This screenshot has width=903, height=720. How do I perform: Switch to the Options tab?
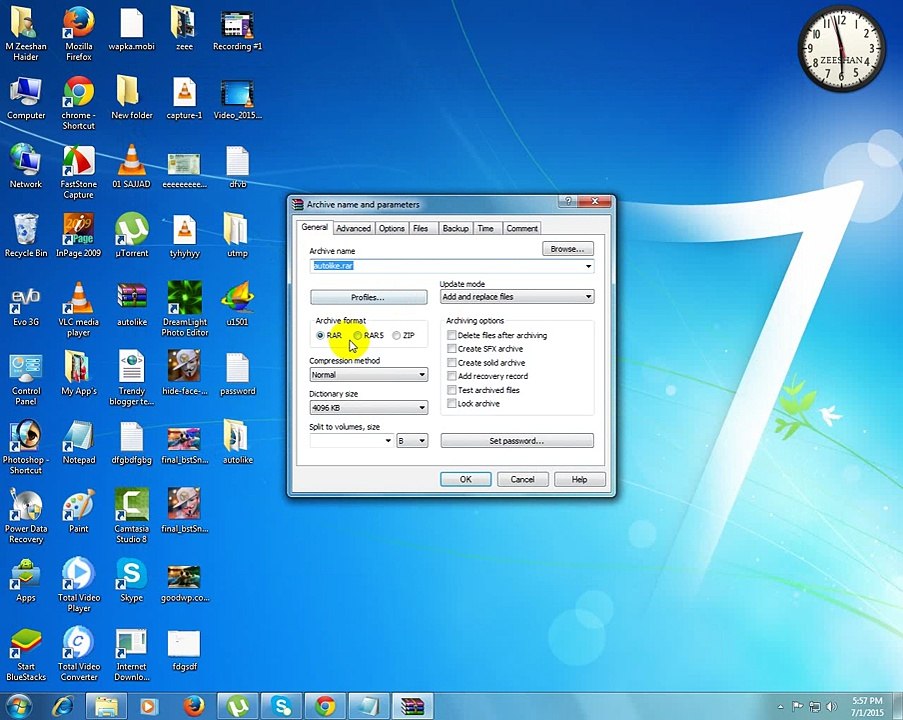[392, 229]
